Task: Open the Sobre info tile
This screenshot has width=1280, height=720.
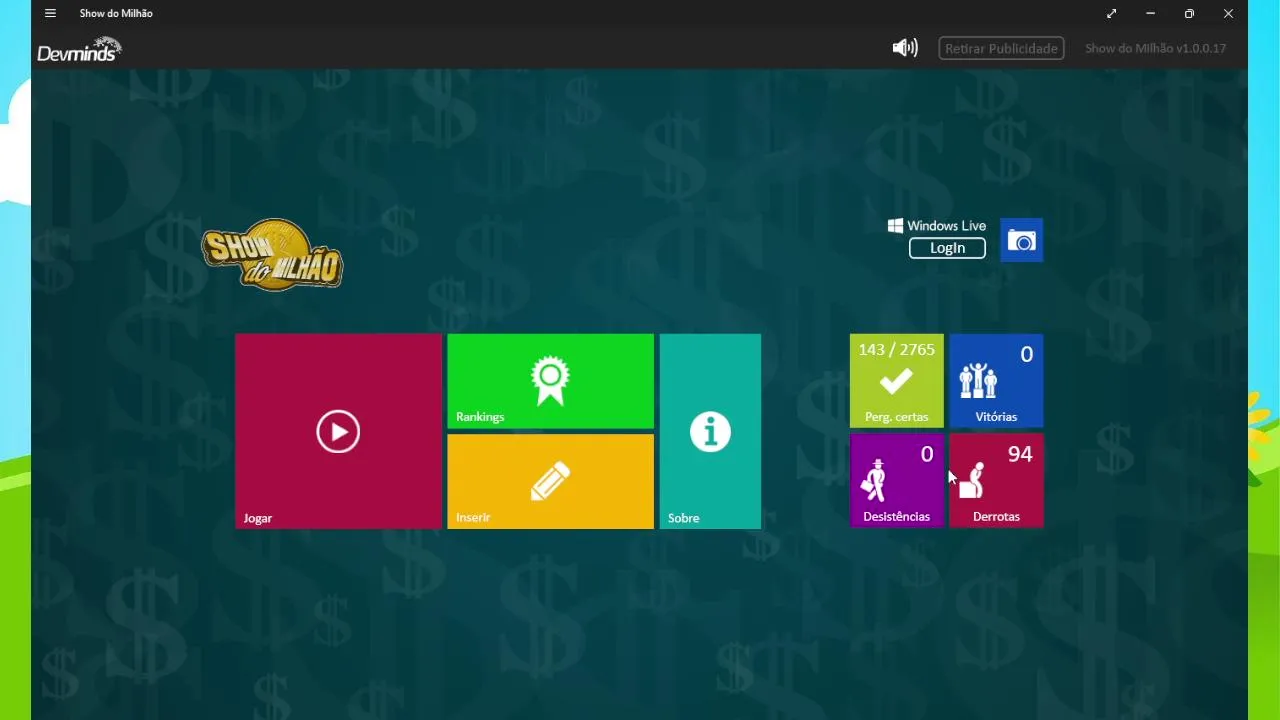Action: point(710,431)
